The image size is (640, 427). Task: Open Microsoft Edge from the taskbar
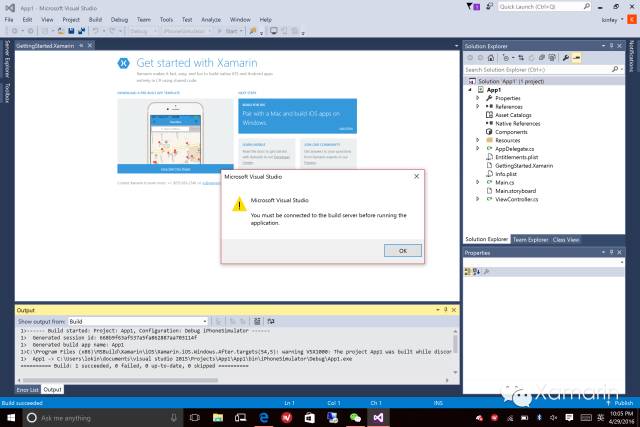point(264,418)
